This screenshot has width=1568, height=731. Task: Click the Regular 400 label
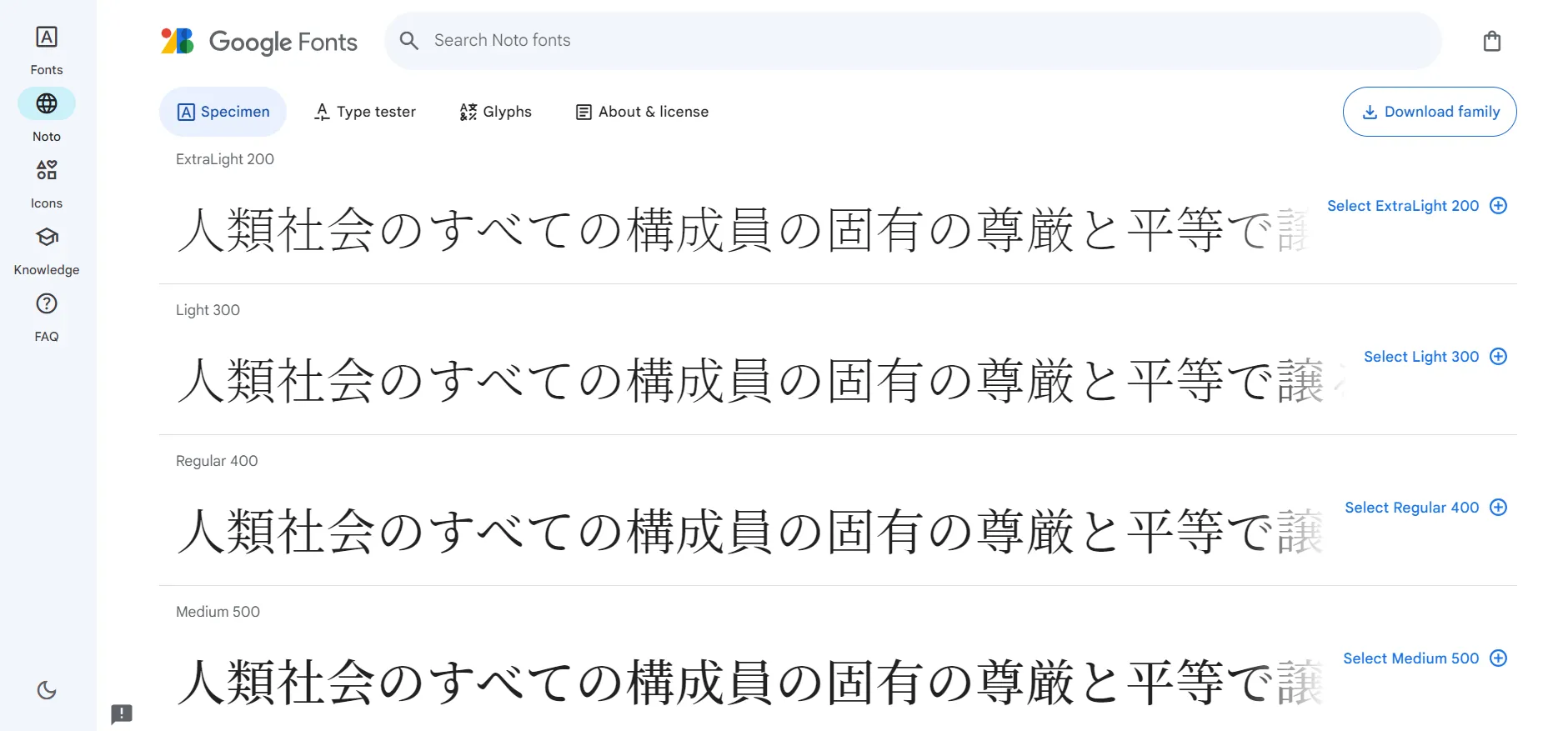click(x=217, y=461)
